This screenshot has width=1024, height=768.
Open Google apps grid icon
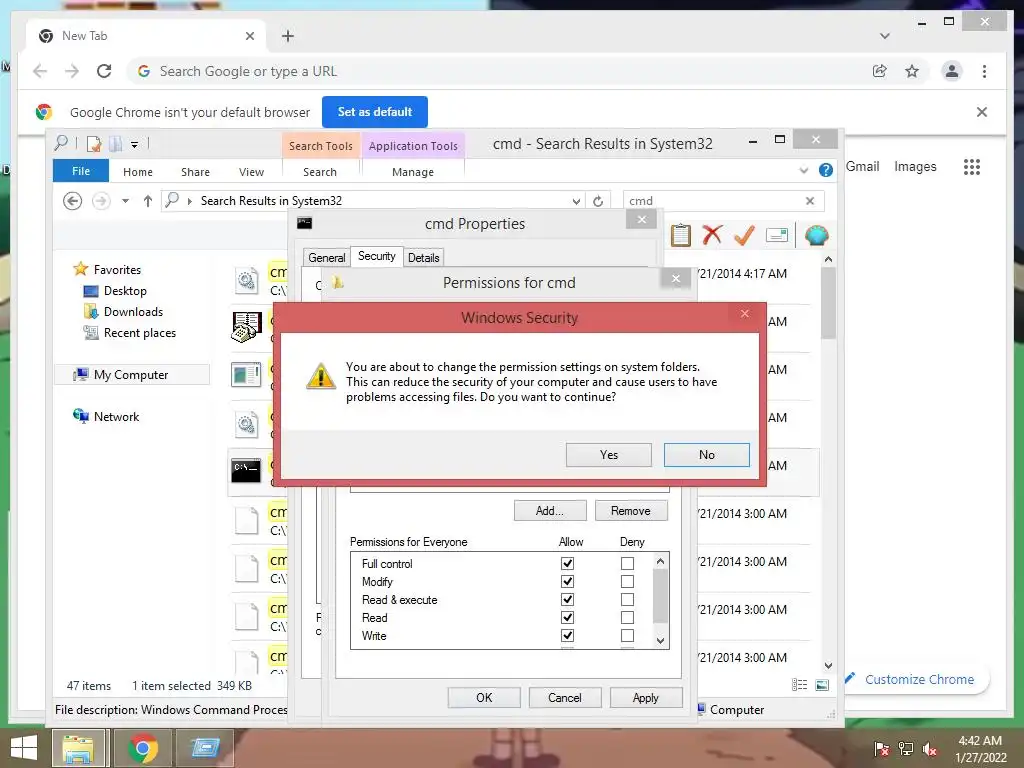[972, 167]
